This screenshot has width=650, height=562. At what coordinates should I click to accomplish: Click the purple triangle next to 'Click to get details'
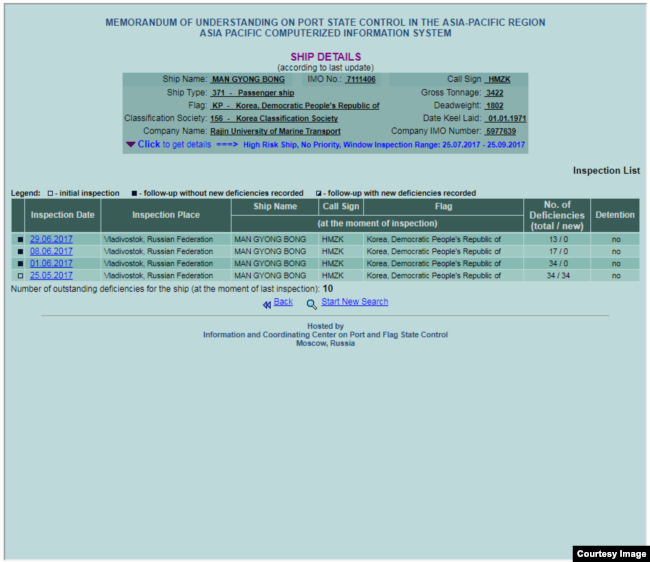(x=131, y=144)
